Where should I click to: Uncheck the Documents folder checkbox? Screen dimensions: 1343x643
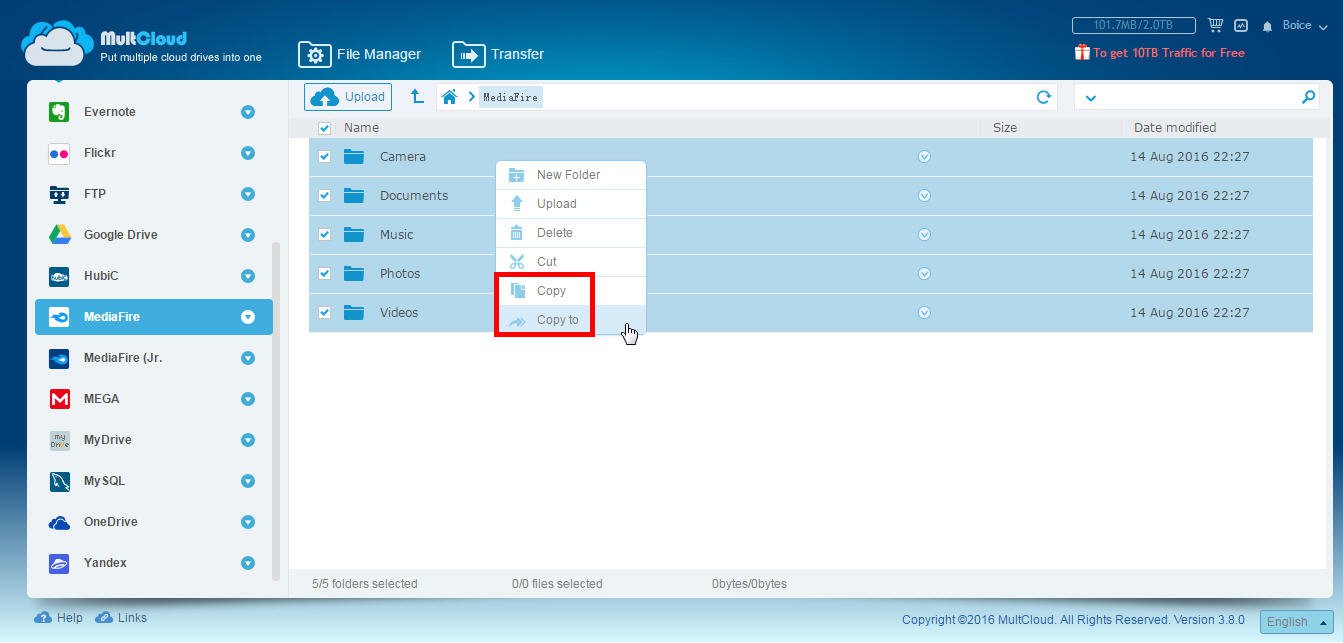[x=324, y=195]
